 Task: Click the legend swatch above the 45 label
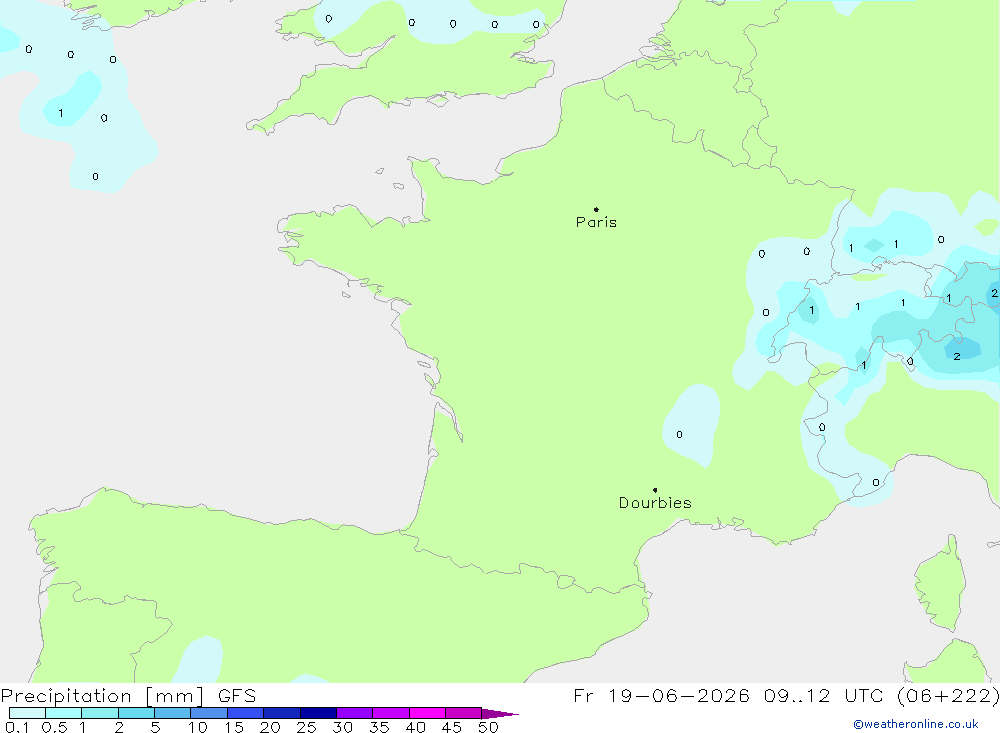[x=464, y=713]
